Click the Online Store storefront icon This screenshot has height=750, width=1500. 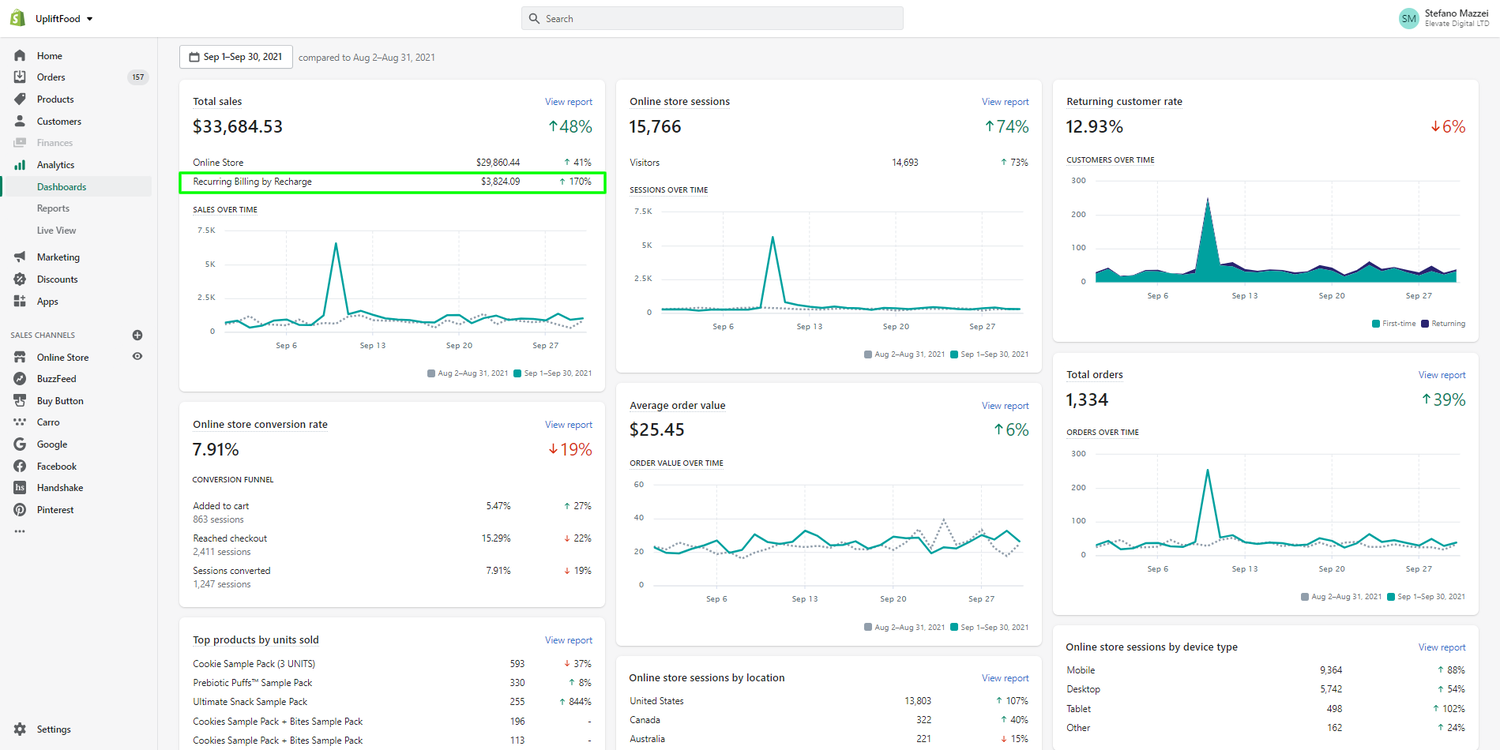coord(20,357)
